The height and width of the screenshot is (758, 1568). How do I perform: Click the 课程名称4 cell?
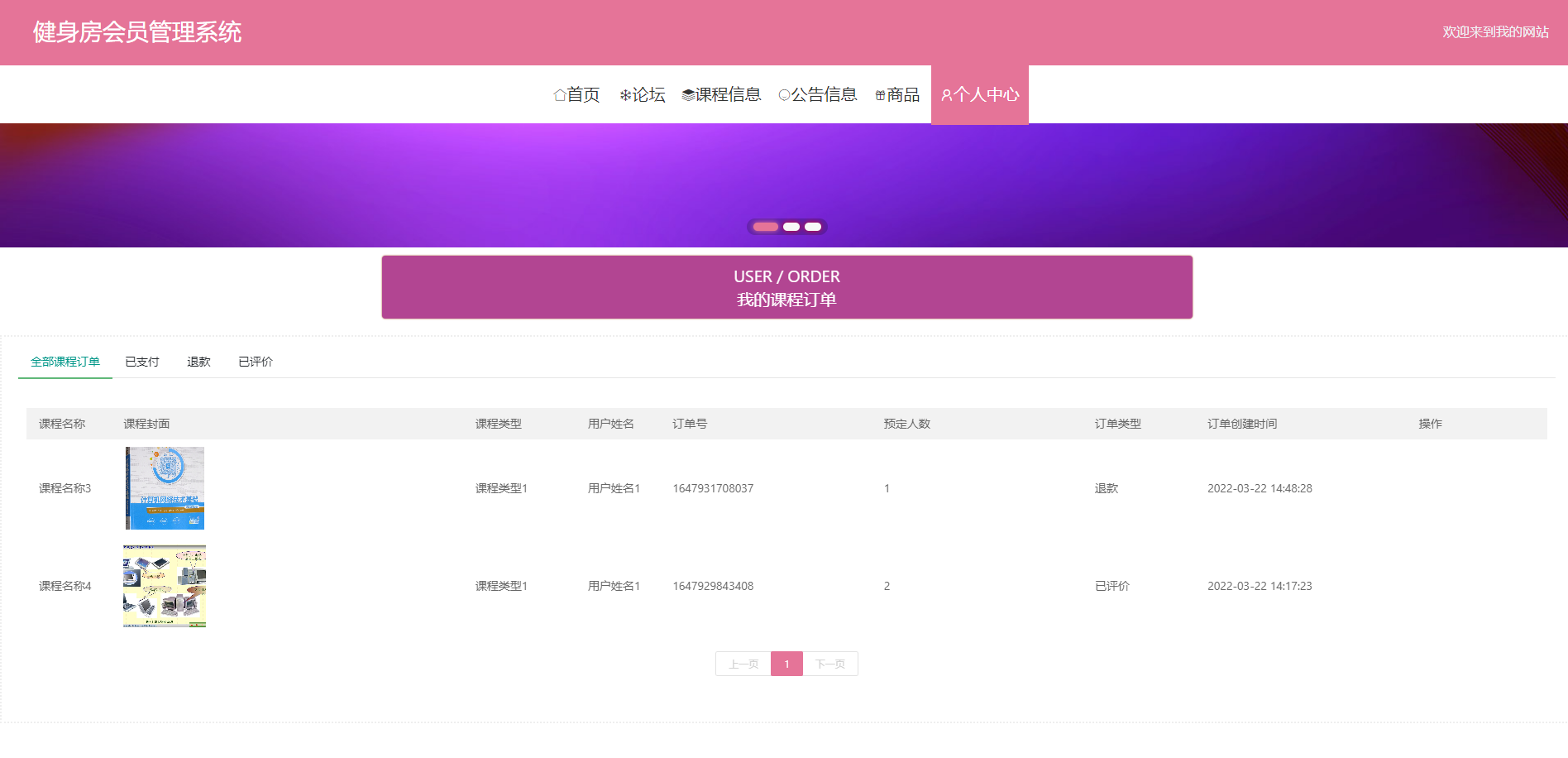coord(65,586)
